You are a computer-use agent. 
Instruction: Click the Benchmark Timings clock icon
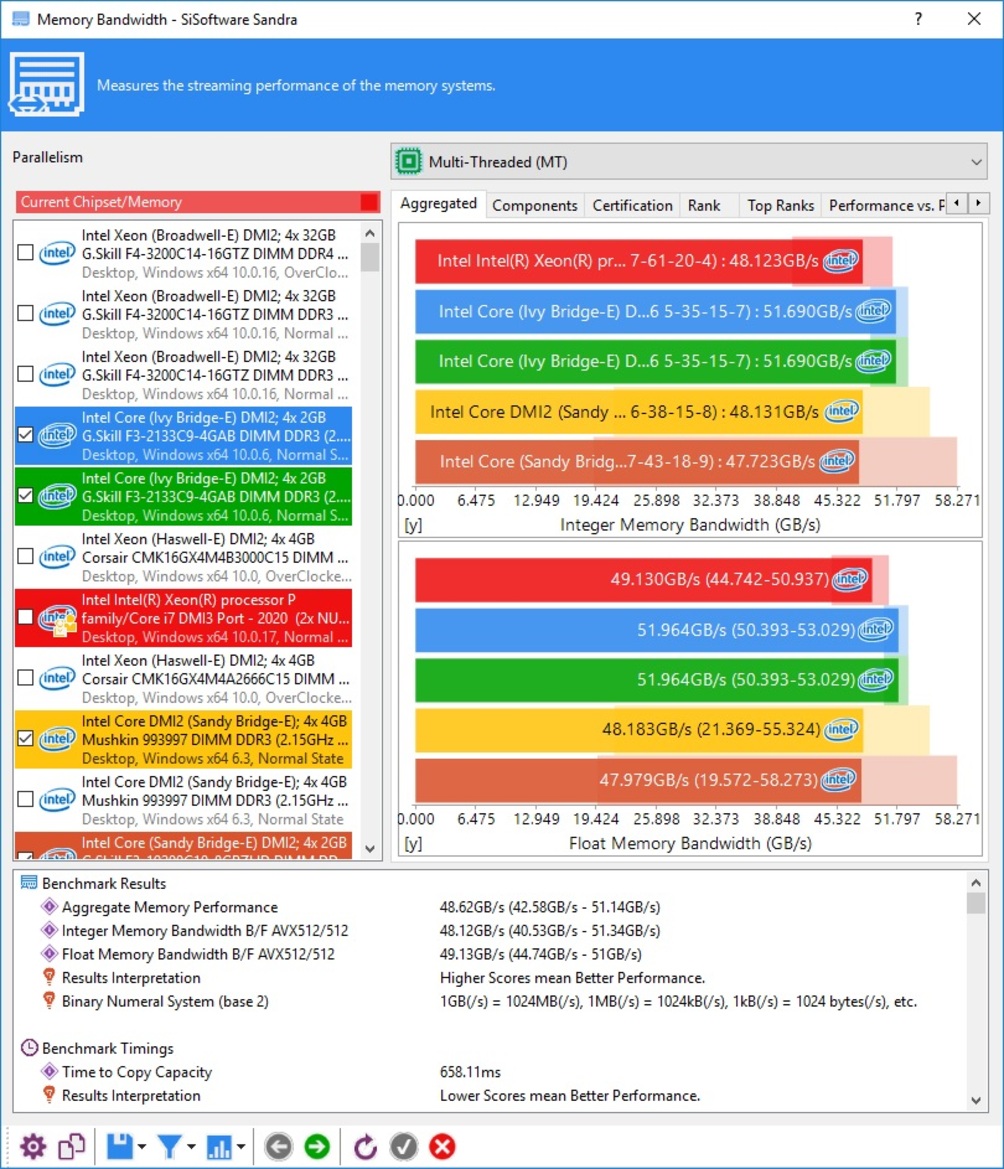click(x=29, y=1047)
